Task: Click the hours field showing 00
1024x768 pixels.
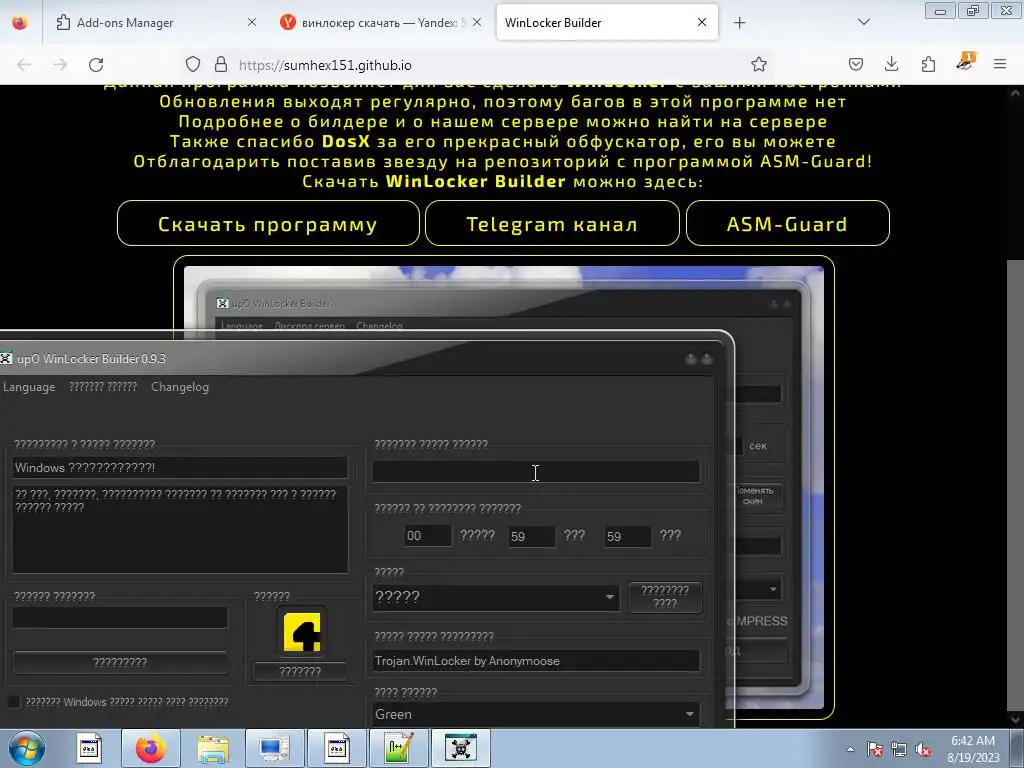Action: click(428, 536)
